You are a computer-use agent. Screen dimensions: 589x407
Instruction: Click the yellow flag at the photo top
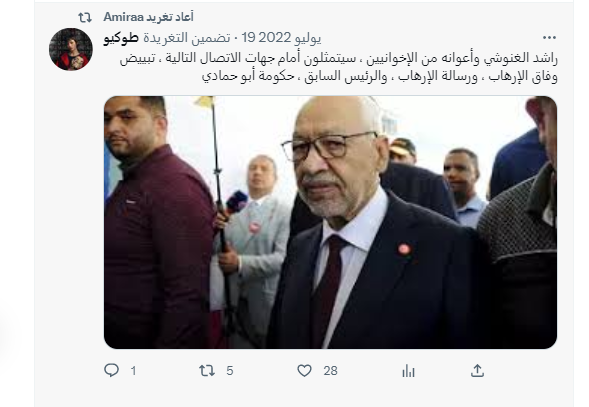[205, 101]
